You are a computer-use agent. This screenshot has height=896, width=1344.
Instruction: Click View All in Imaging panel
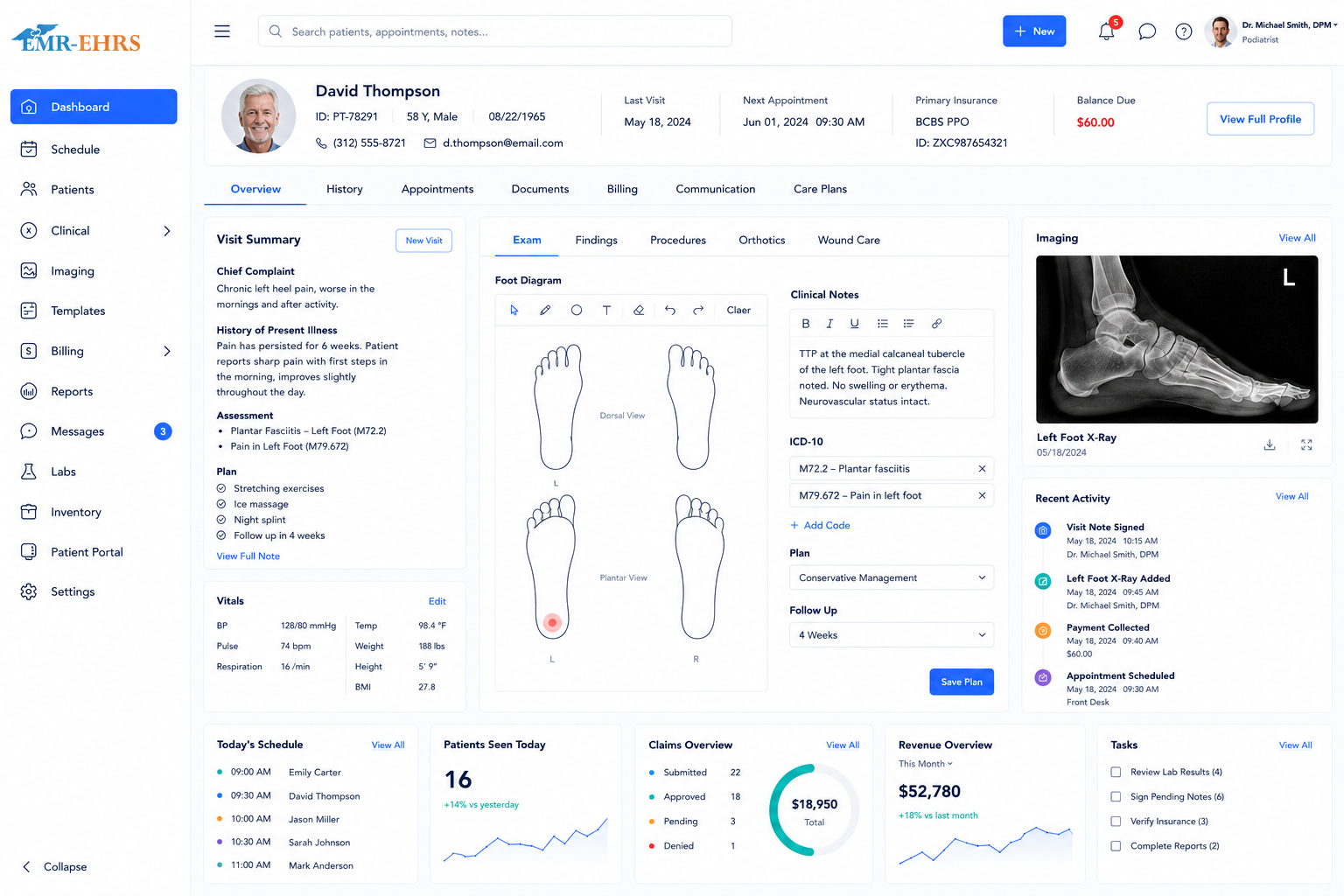(x=1297, y=238)
